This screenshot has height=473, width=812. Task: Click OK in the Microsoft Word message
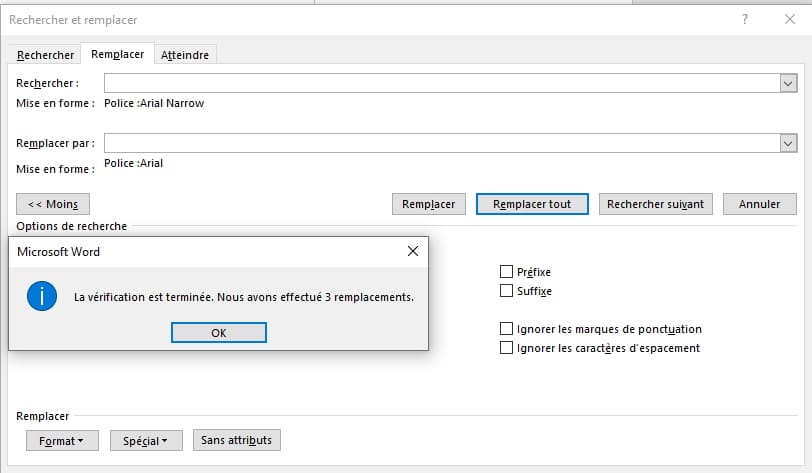218,333
